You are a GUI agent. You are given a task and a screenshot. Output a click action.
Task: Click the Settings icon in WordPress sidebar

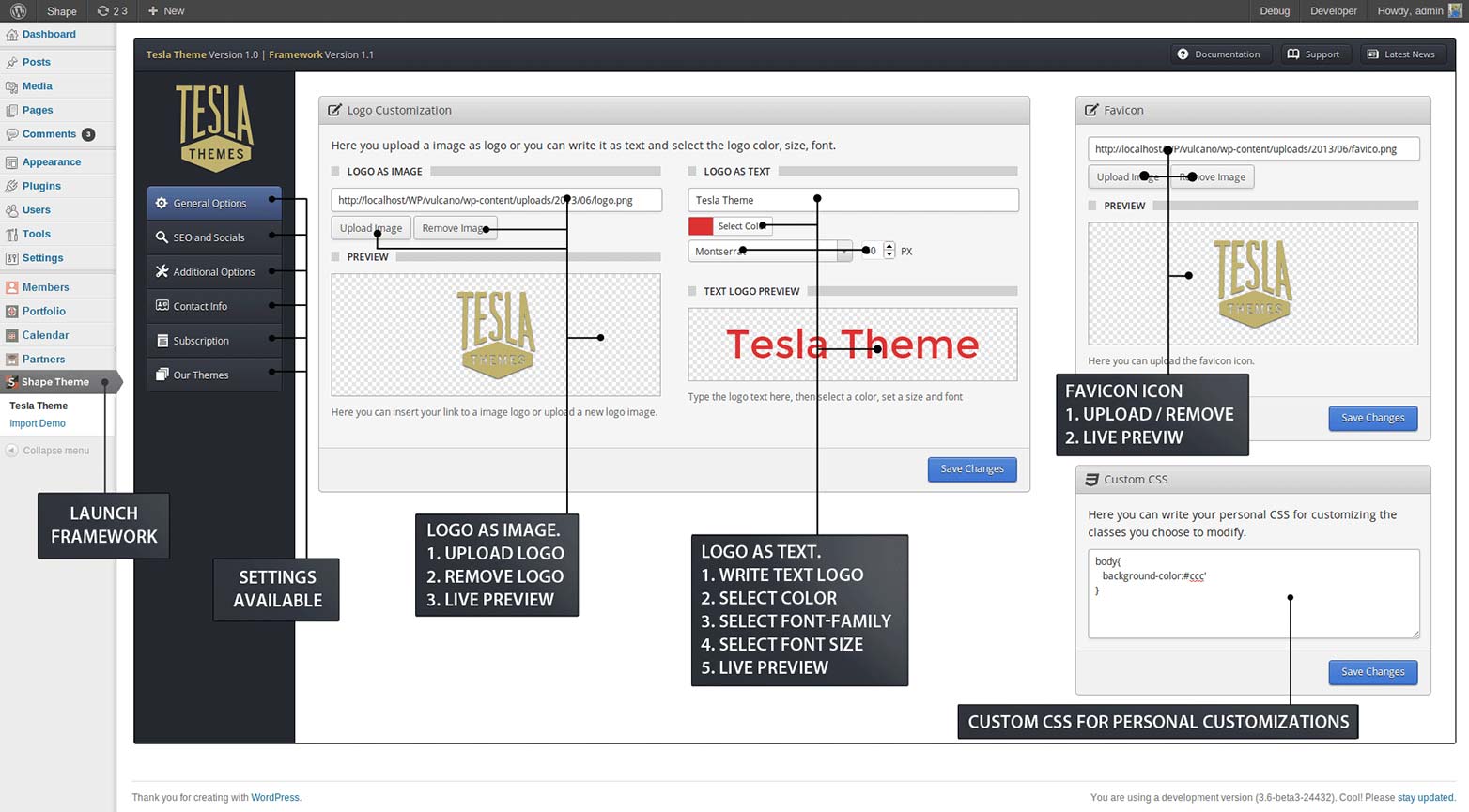point(11,258)
